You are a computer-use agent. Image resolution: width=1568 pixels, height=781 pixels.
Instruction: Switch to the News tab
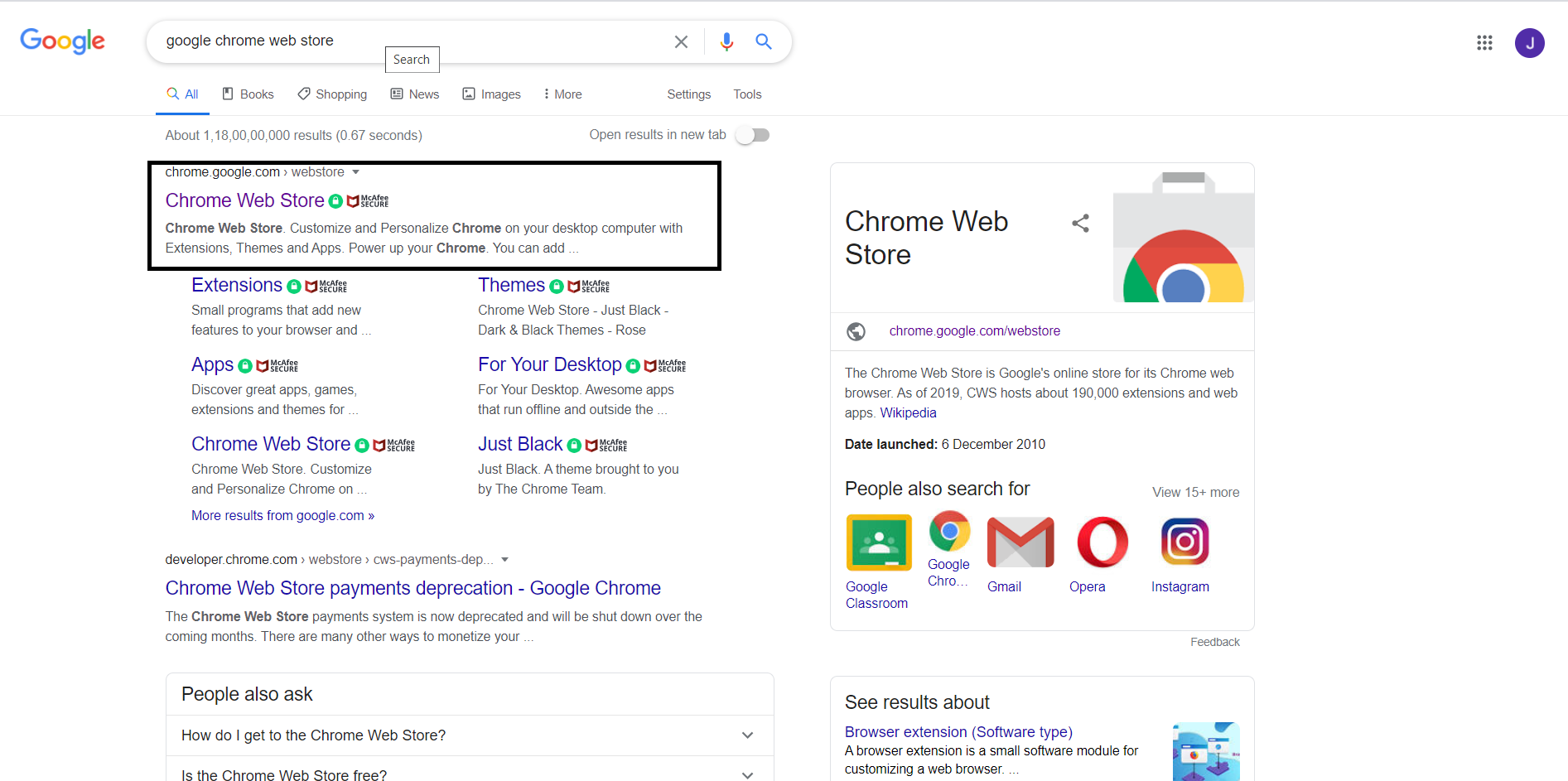pos(415,94)
